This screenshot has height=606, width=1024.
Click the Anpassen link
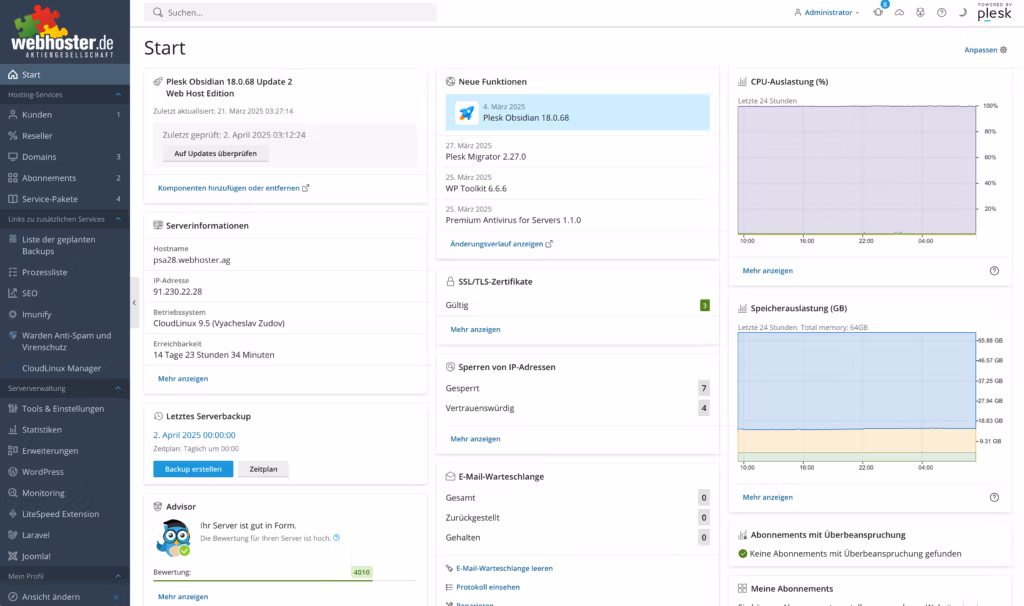pyautogui.click(x=985, y=50)
